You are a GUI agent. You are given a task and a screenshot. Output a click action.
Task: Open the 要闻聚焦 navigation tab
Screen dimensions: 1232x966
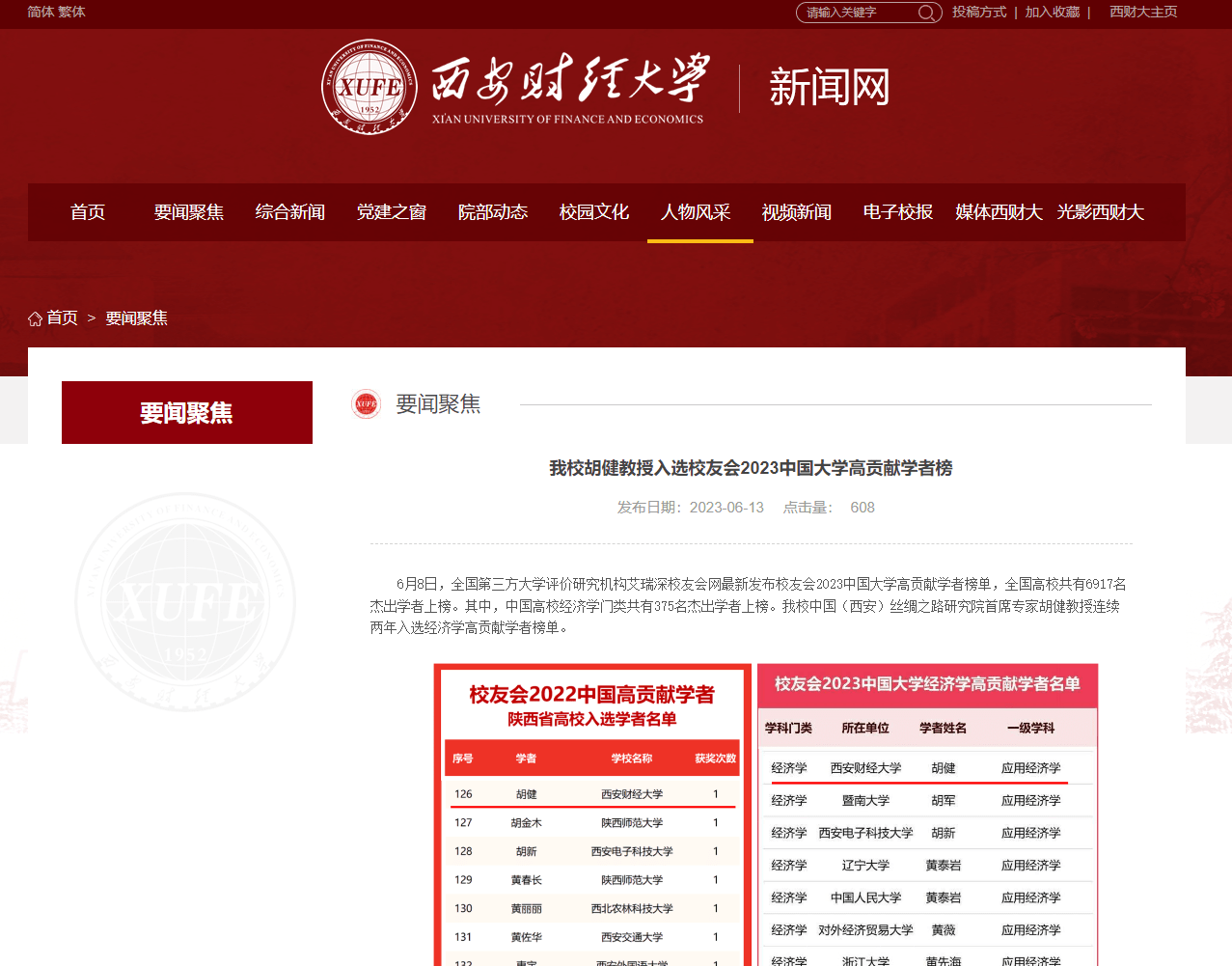[x=189, y=212]
